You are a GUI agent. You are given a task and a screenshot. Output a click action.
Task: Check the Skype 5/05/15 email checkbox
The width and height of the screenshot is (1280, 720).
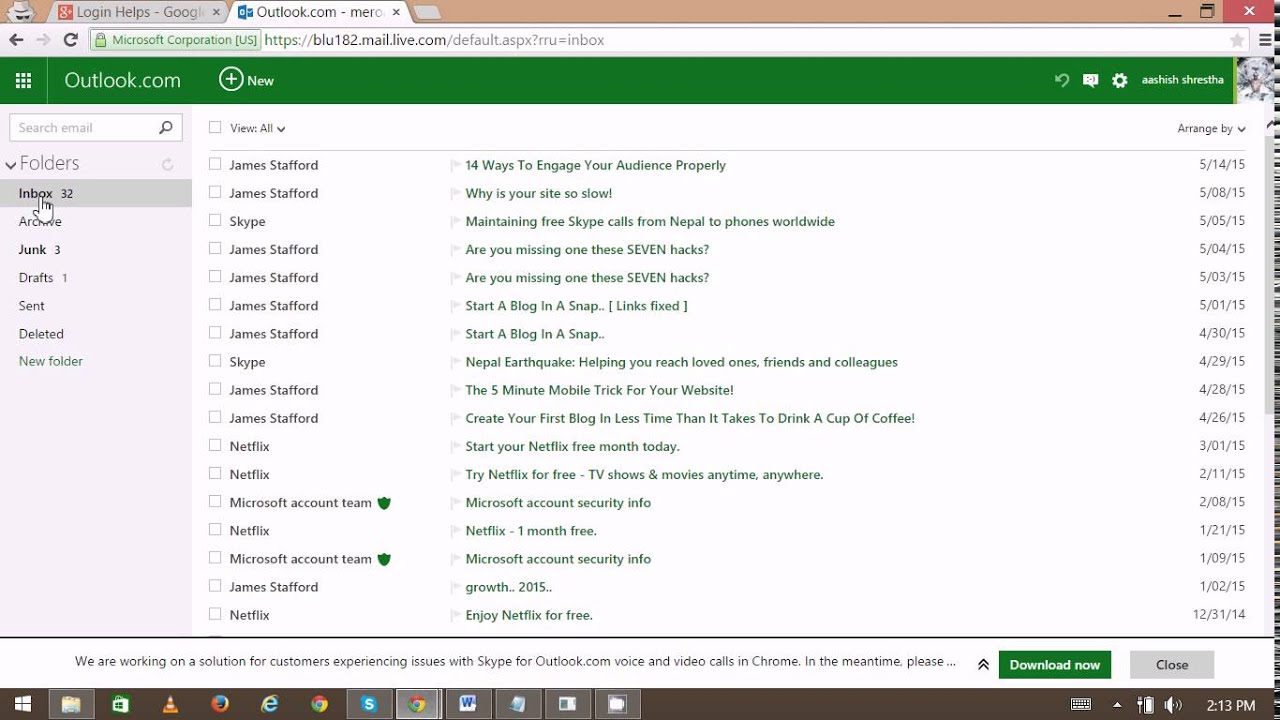[215, 220]
